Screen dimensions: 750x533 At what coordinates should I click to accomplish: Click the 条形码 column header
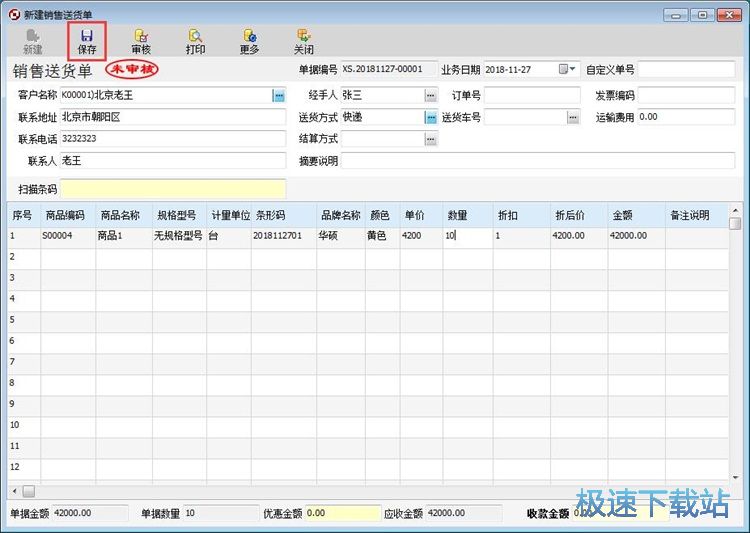(284, 215)
